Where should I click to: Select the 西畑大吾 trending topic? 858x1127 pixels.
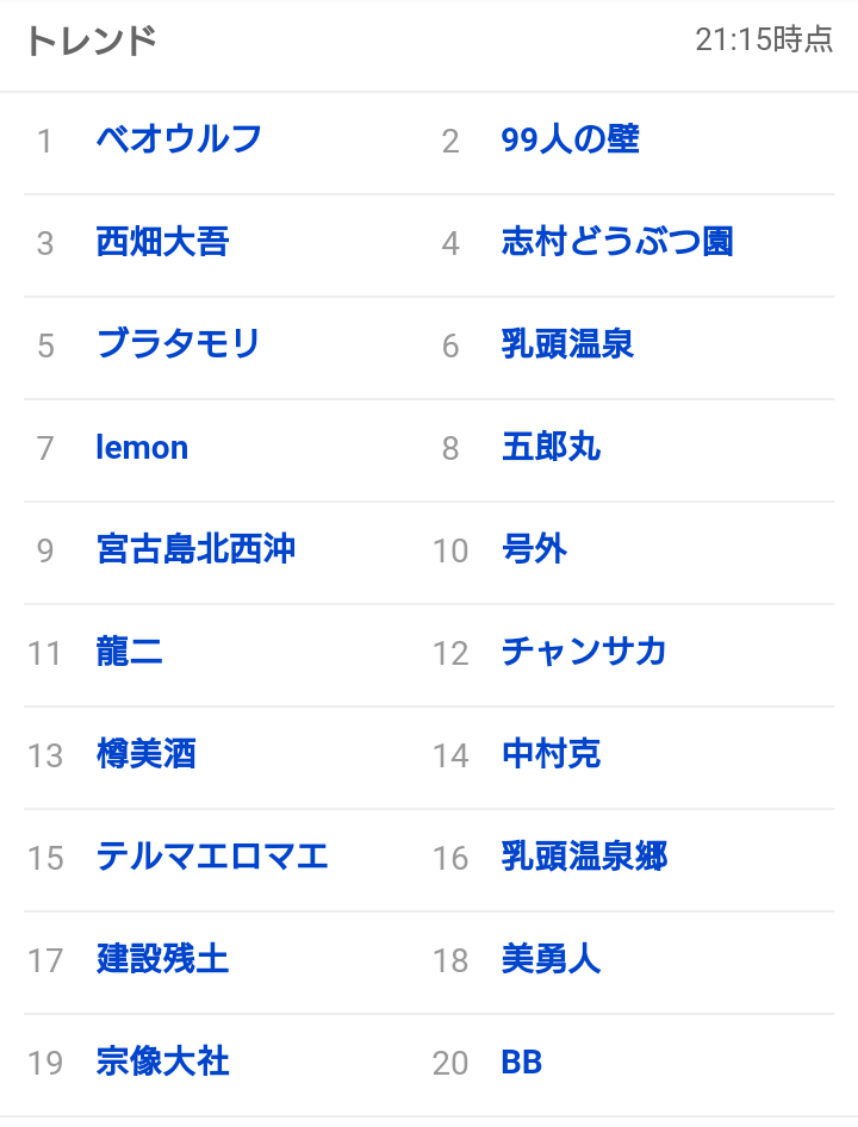click(x=162, y=242)
